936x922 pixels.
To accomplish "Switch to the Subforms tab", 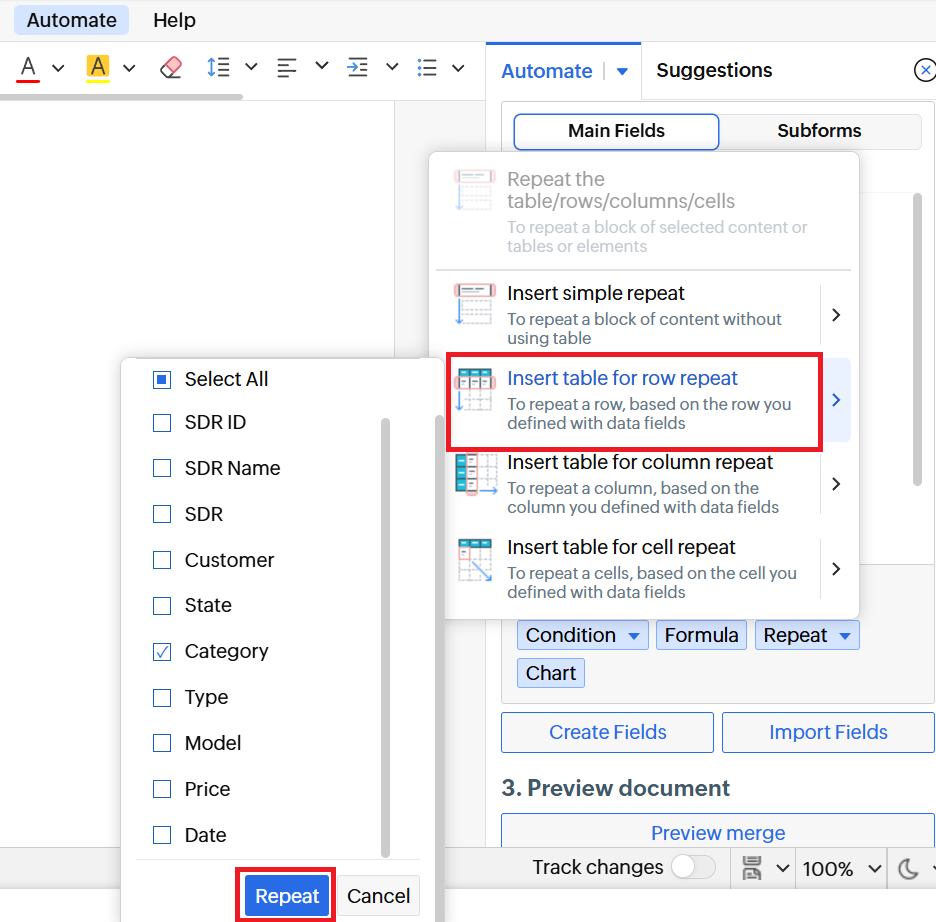I will pos(819,131).
